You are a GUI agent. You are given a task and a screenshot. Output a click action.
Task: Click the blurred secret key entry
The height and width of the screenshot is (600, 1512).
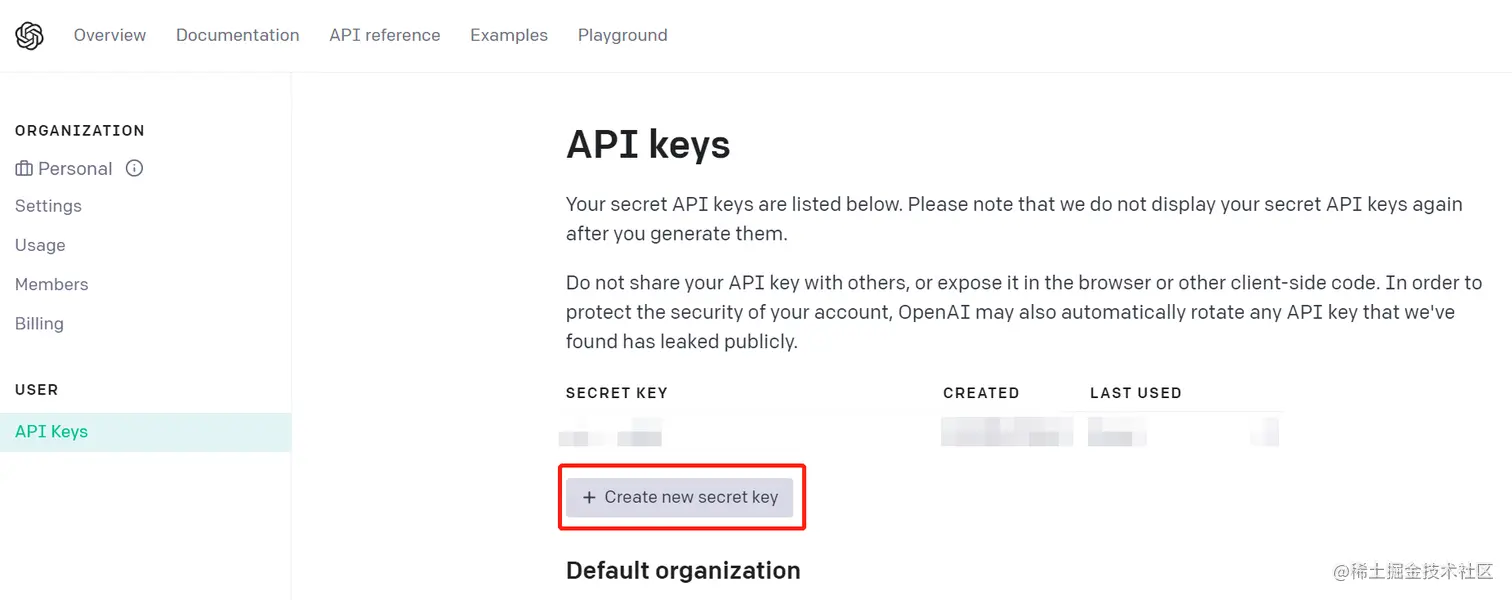click(x=611, y=436)
